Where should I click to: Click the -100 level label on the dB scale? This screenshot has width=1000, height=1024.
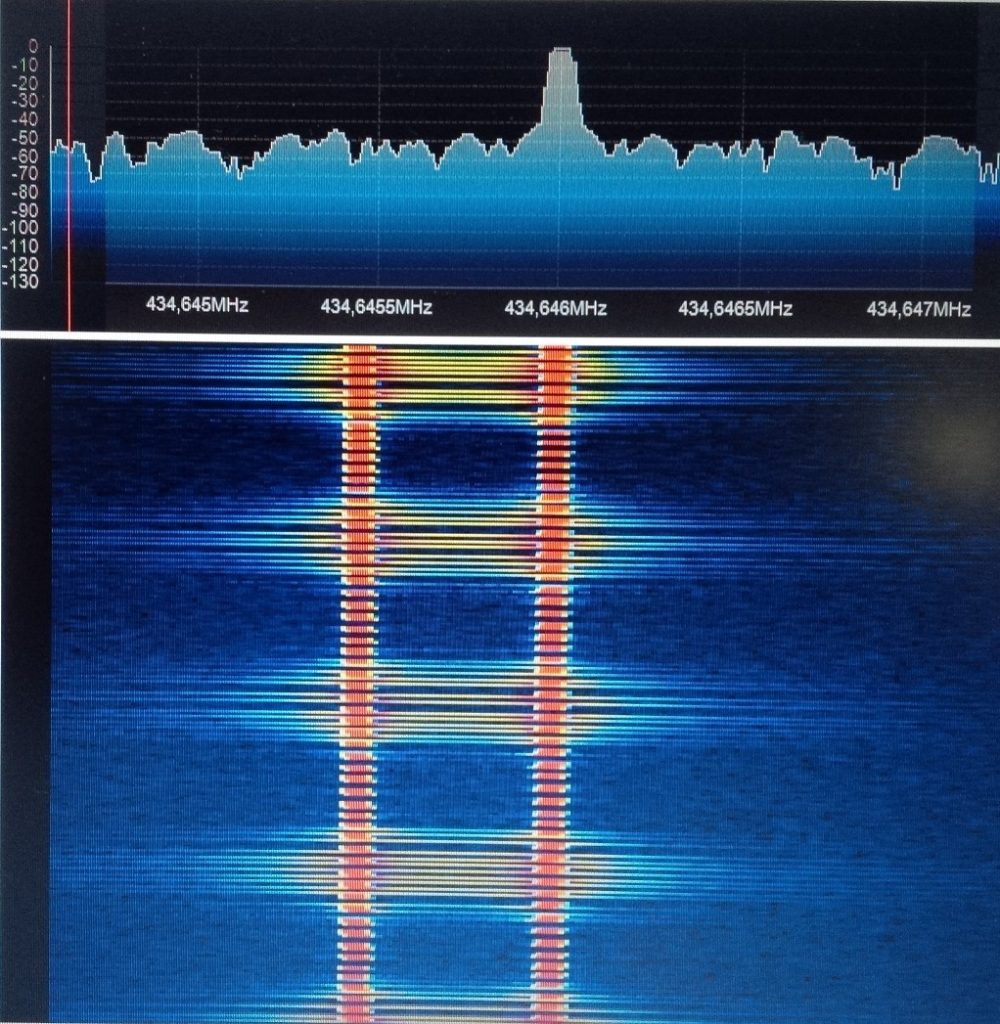coord(21,228)
